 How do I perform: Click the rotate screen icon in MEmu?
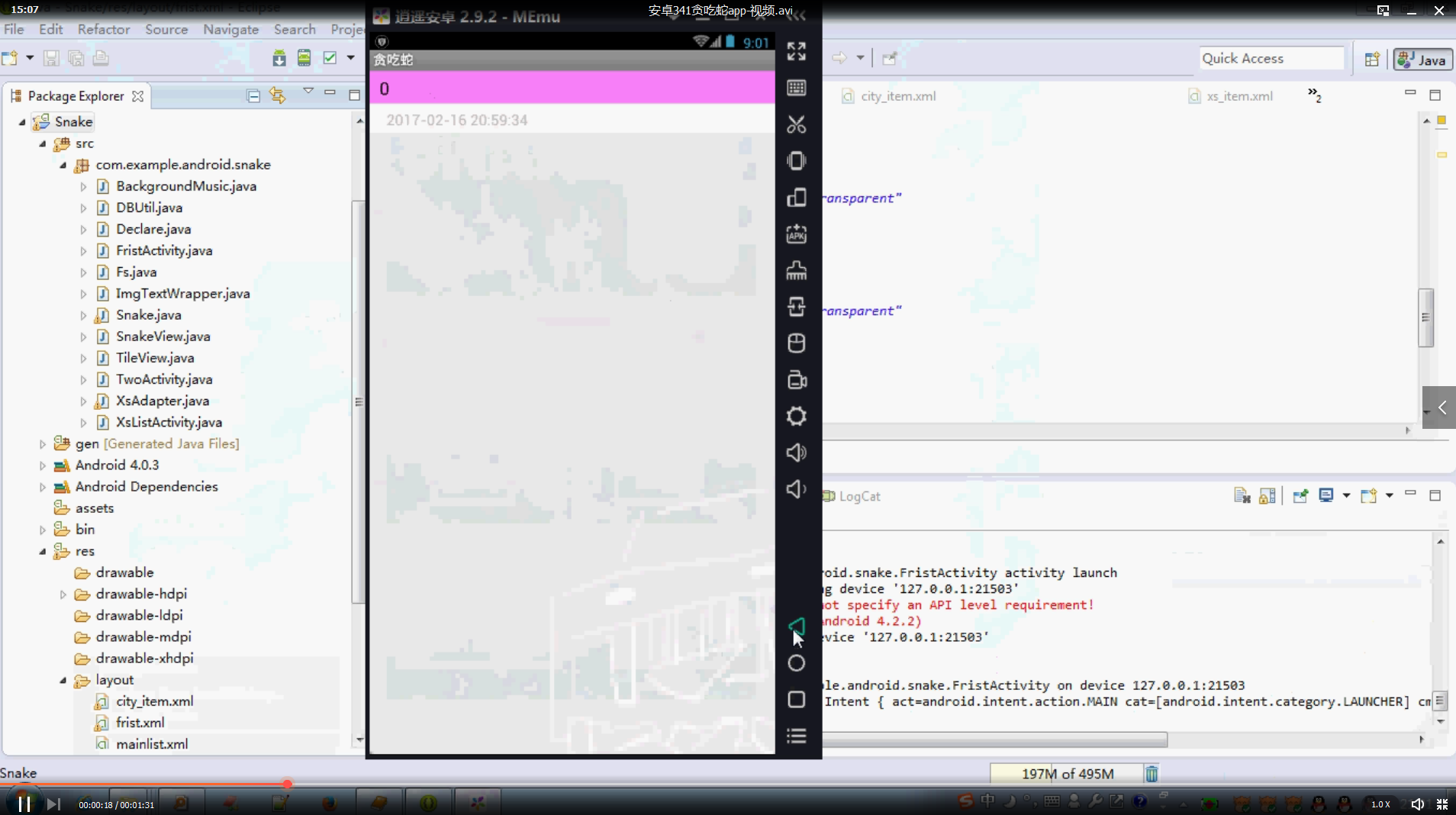tap(796, 198)
